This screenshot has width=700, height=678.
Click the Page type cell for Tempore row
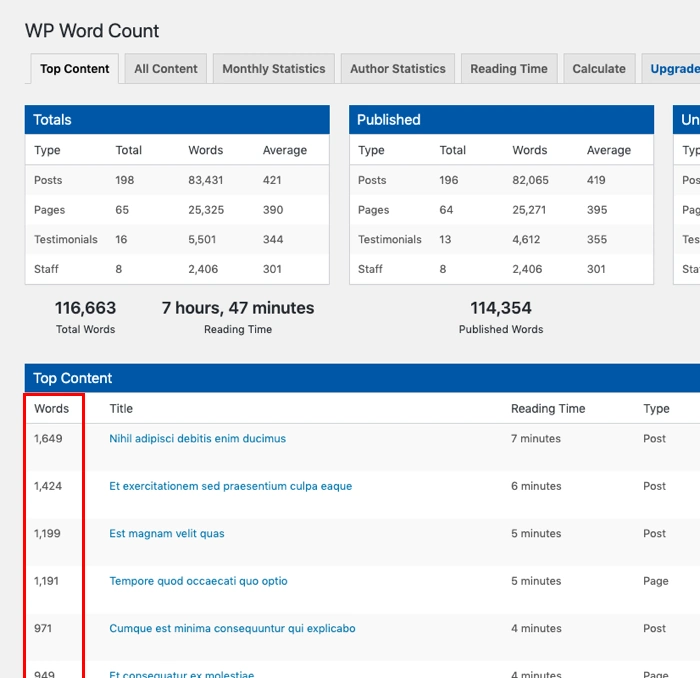tap(656, 581)
